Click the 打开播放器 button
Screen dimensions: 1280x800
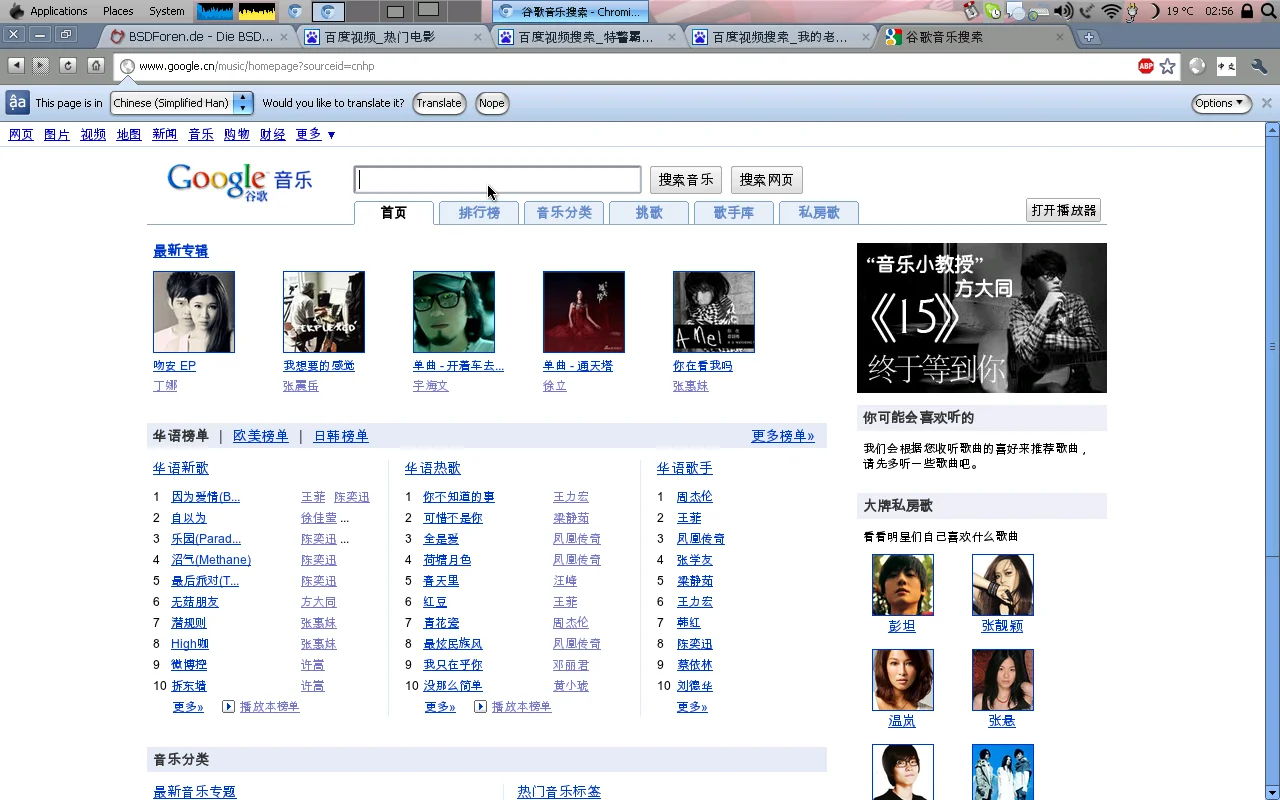point(1064,210)
